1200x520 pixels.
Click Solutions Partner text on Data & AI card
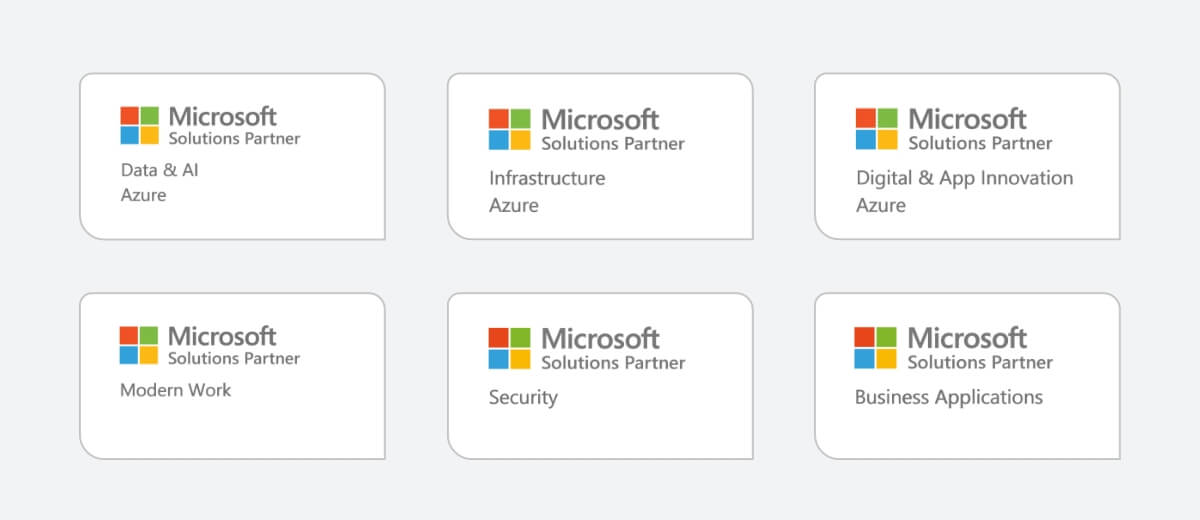point(234,138)
